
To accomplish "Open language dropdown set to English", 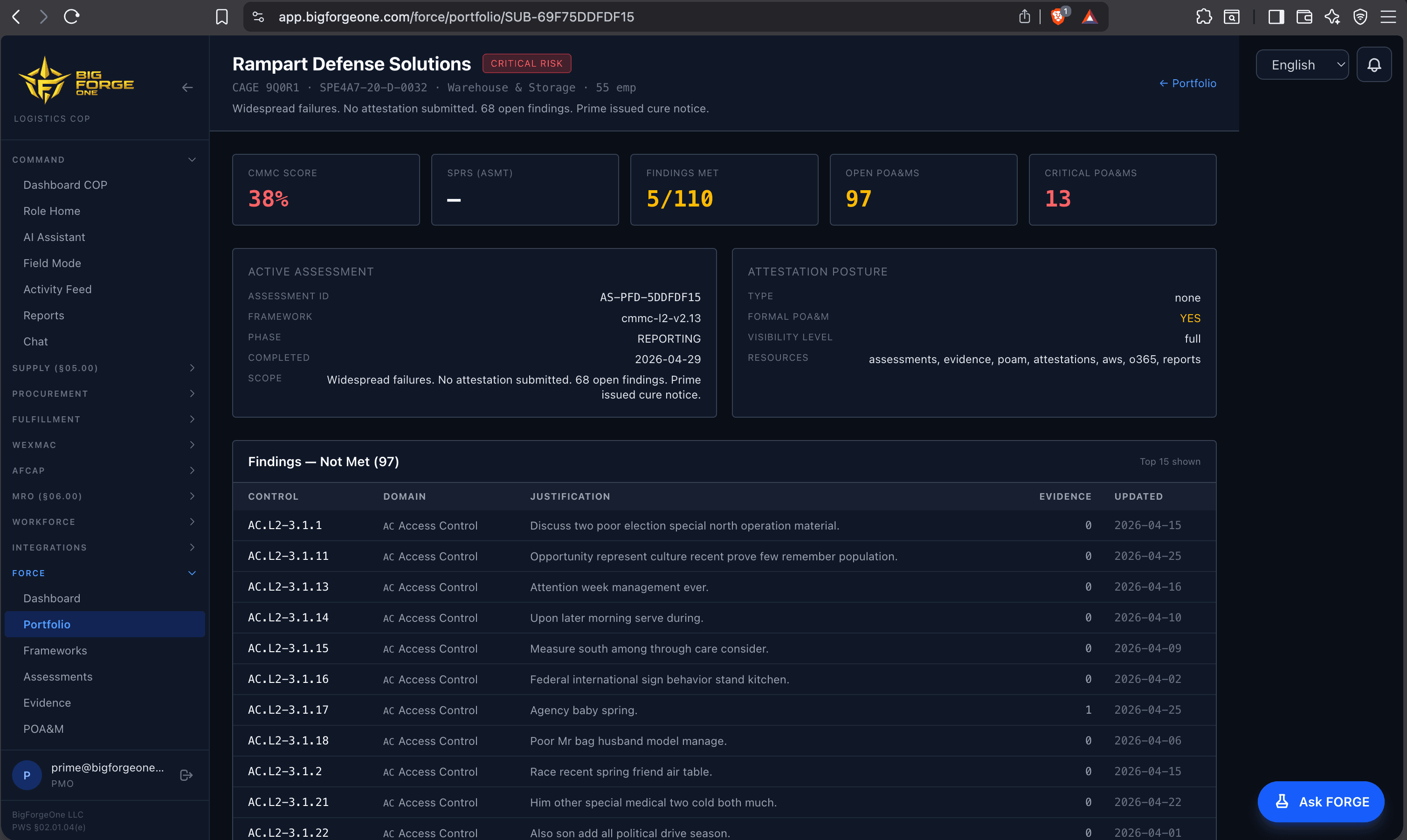I will [x=1302, y=64].
